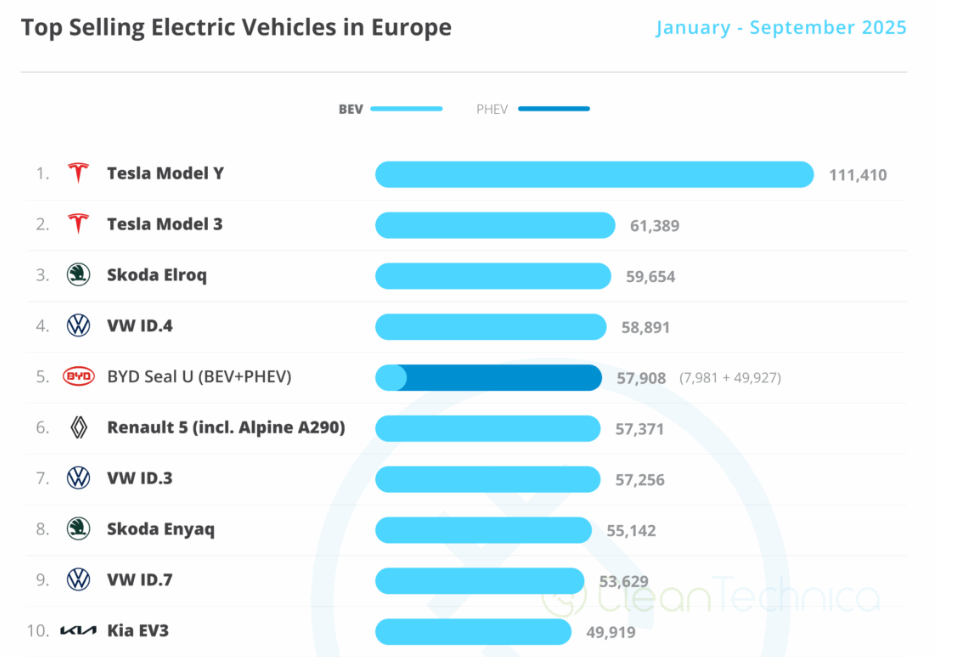The height and width of the screenshot is (657, 955).
Task: Click the January - September 2025 date label
Action: [x=781, y=28]
